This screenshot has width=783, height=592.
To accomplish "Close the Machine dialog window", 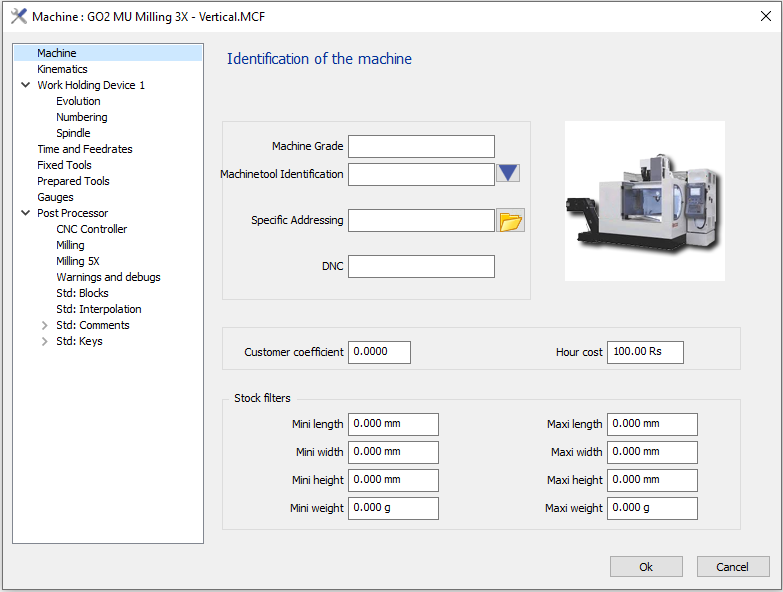I will tap(765, 16).
